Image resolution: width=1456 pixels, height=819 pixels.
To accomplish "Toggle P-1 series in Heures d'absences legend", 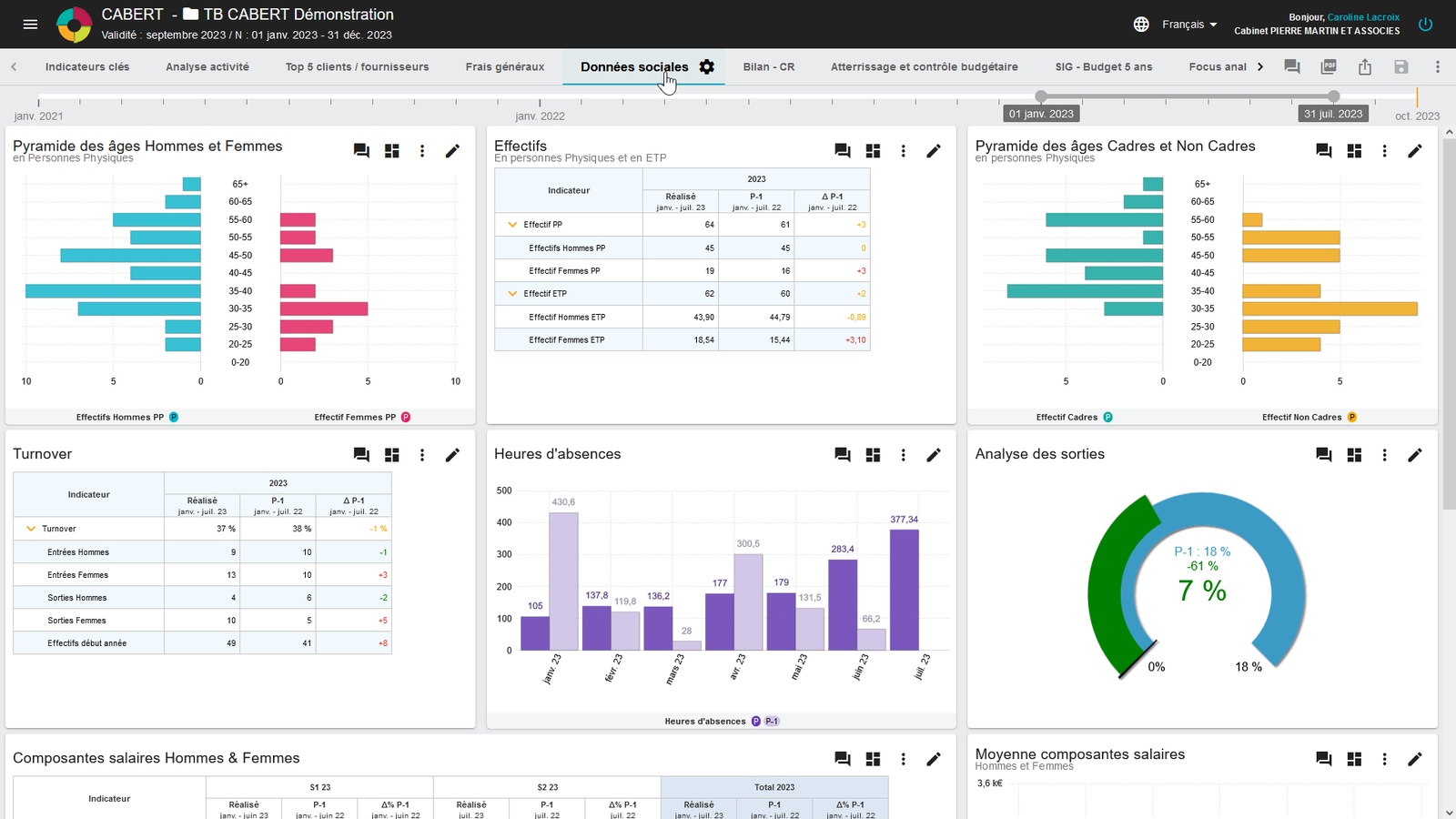I will tap(772, 722).
